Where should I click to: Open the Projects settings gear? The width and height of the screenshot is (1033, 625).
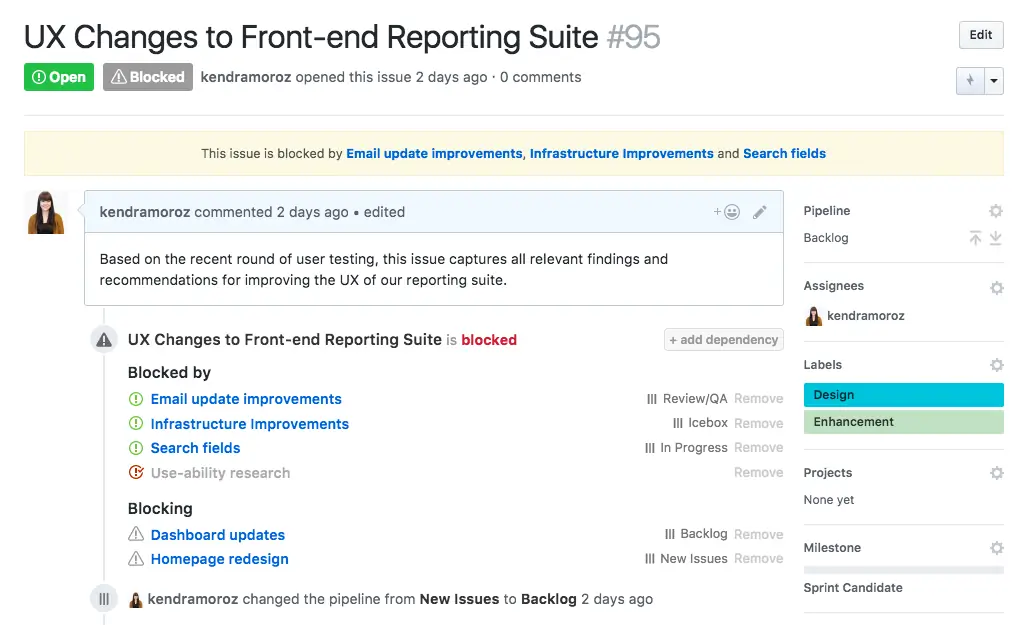click(x=997, y=473)
